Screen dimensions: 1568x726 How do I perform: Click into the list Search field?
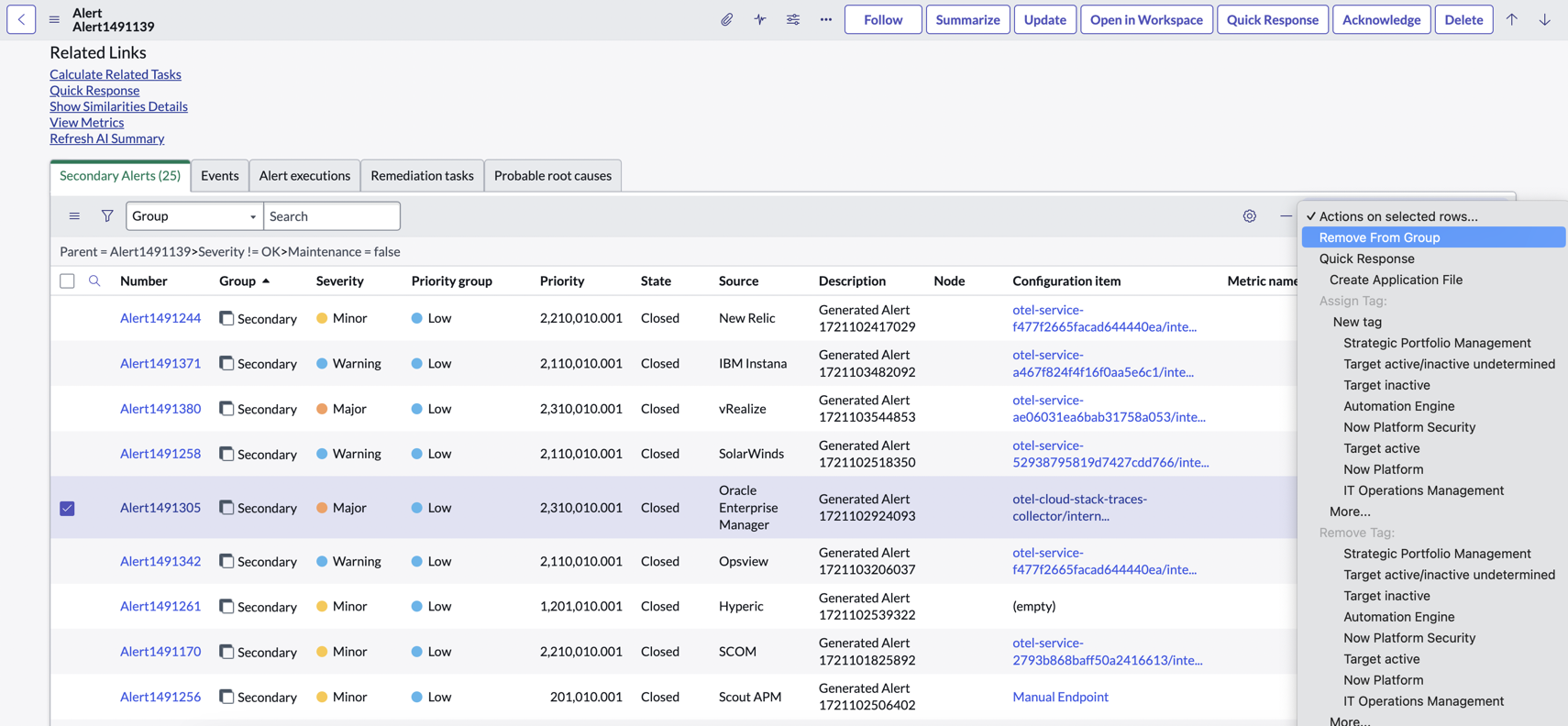click(332, 216)
